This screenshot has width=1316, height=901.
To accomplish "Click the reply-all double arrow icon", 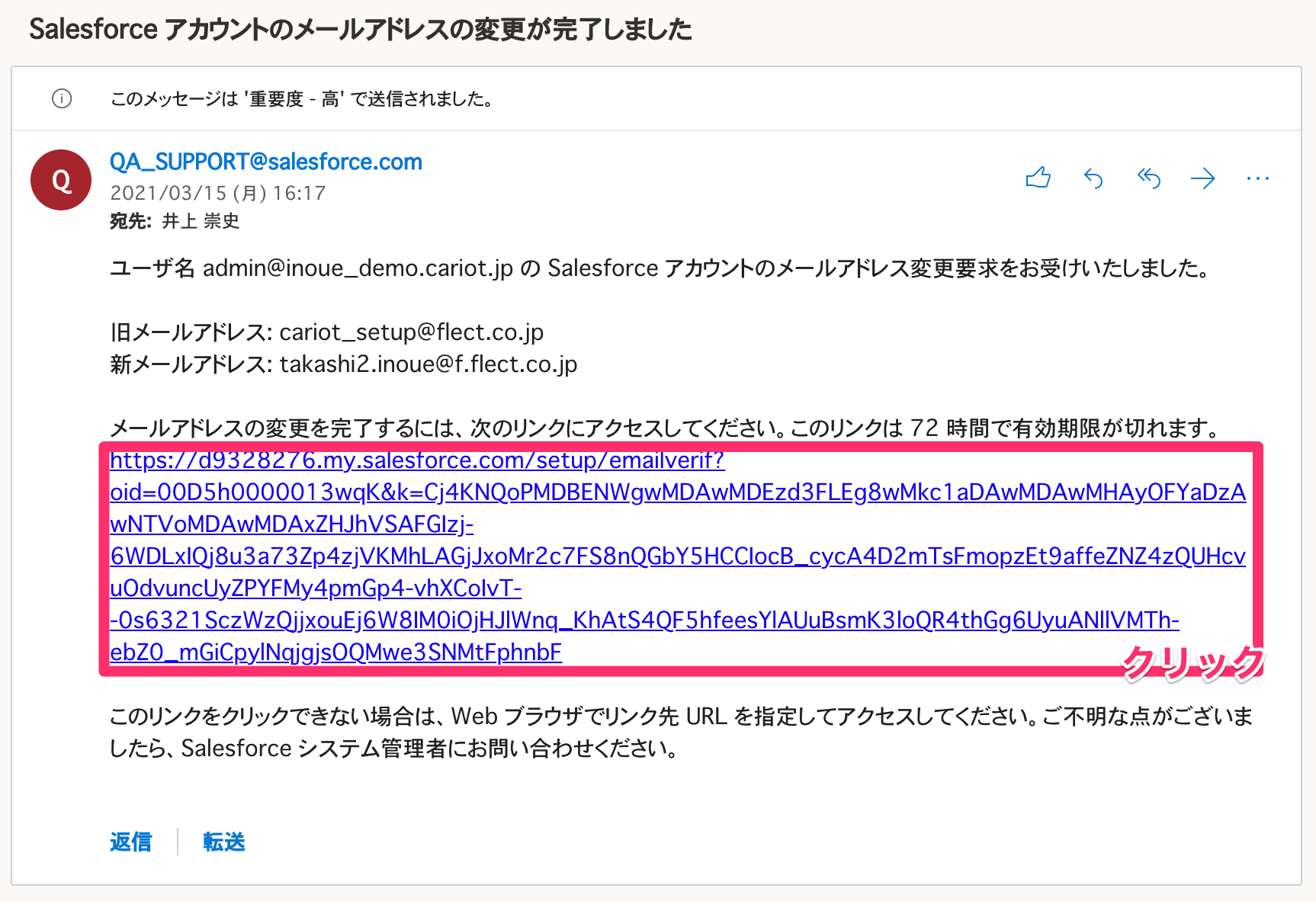I will pyautogui.click(x=1148, y=178).
